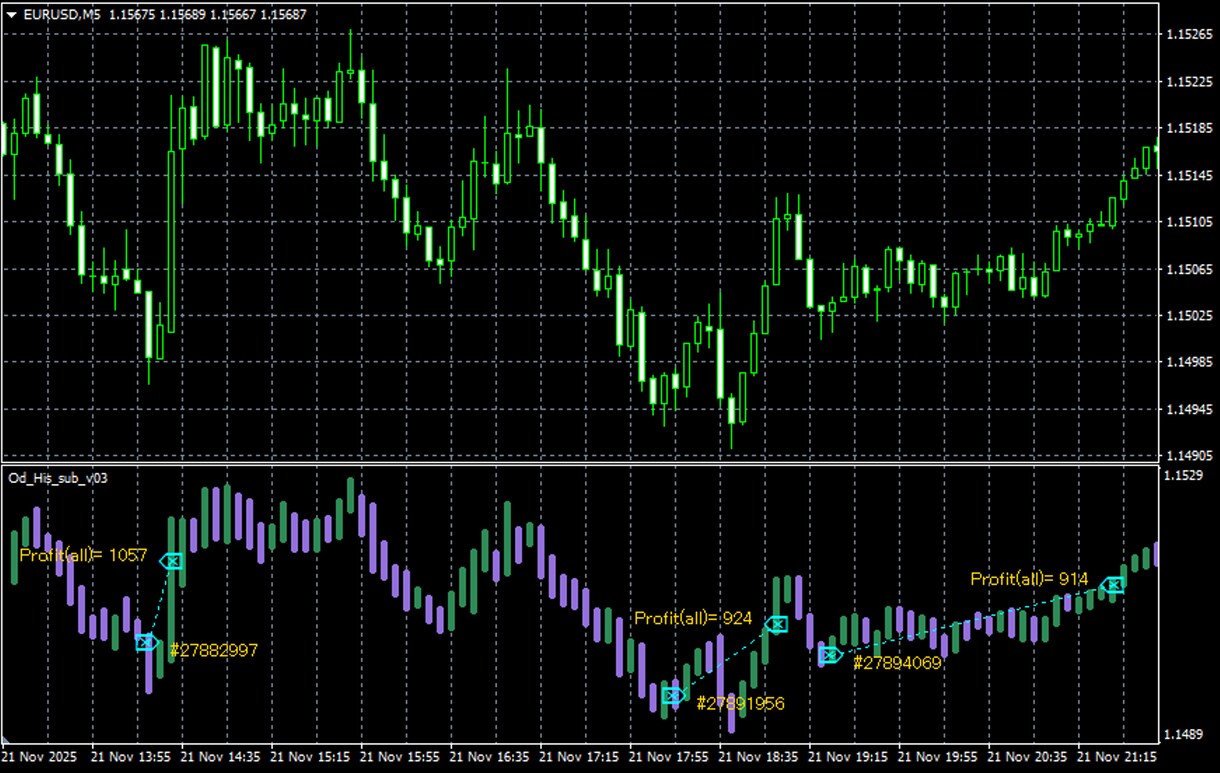Viewport: 1220px width, 773px height.
Task: Click price level 1.15265 on the scale
Action: click(1189, 35)
